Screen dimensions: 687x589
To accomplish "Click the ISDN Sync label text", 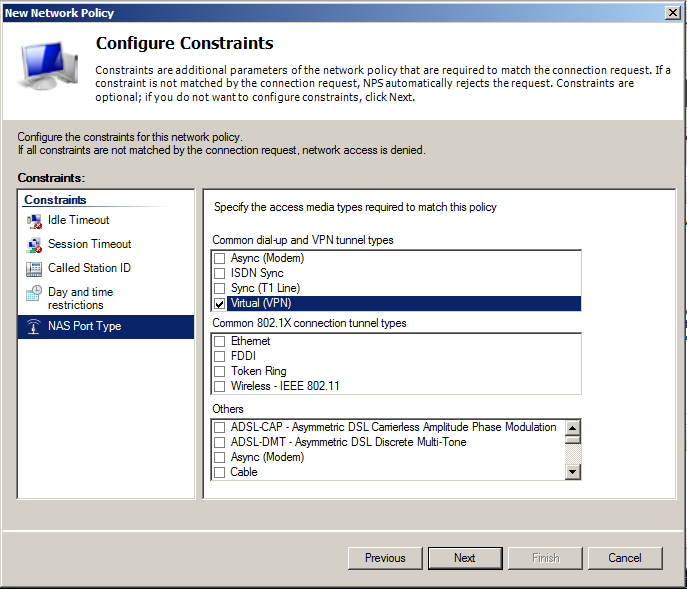I will pyautogui.click(x=257, y=273).
